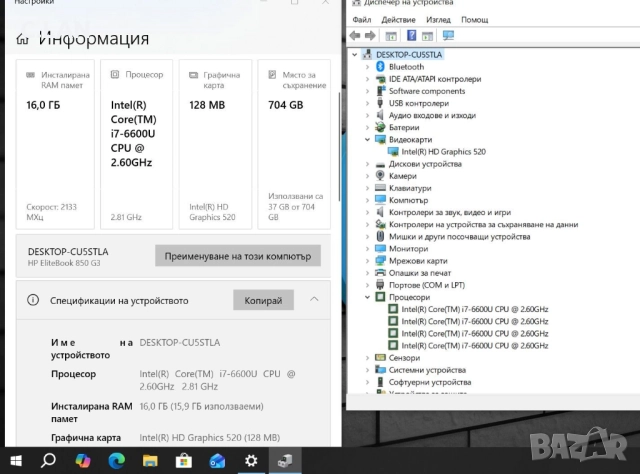Expand the Компютър node
The image size is (640, 474).
tap(367, 200)
